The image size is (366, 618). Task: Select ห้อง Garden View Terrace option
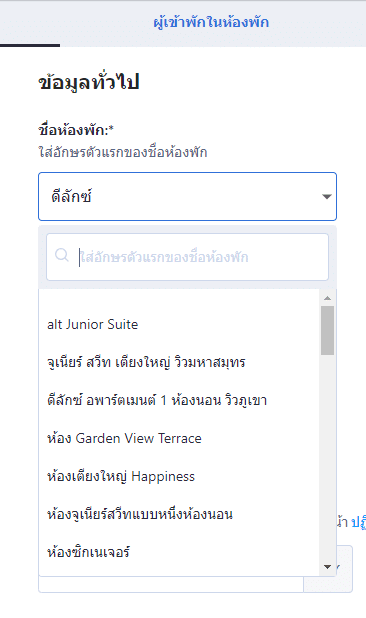click(x=179, y=438)
